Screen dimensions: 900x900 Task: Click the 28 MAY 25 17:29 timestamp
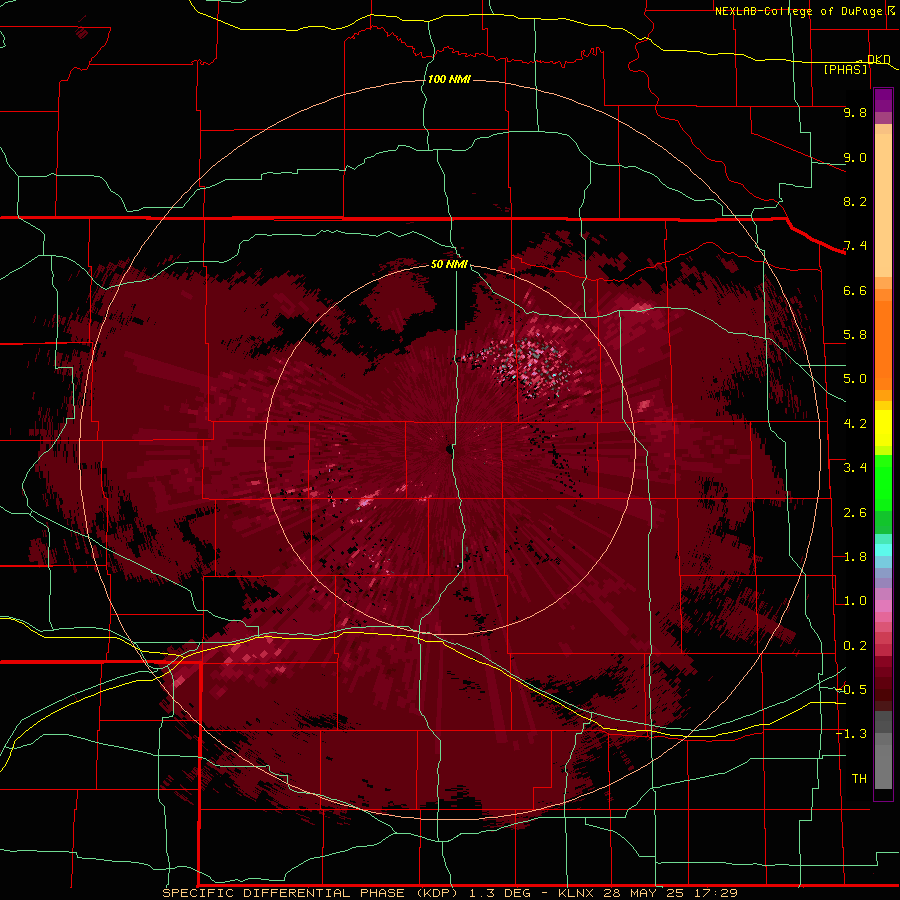(670, 893)
